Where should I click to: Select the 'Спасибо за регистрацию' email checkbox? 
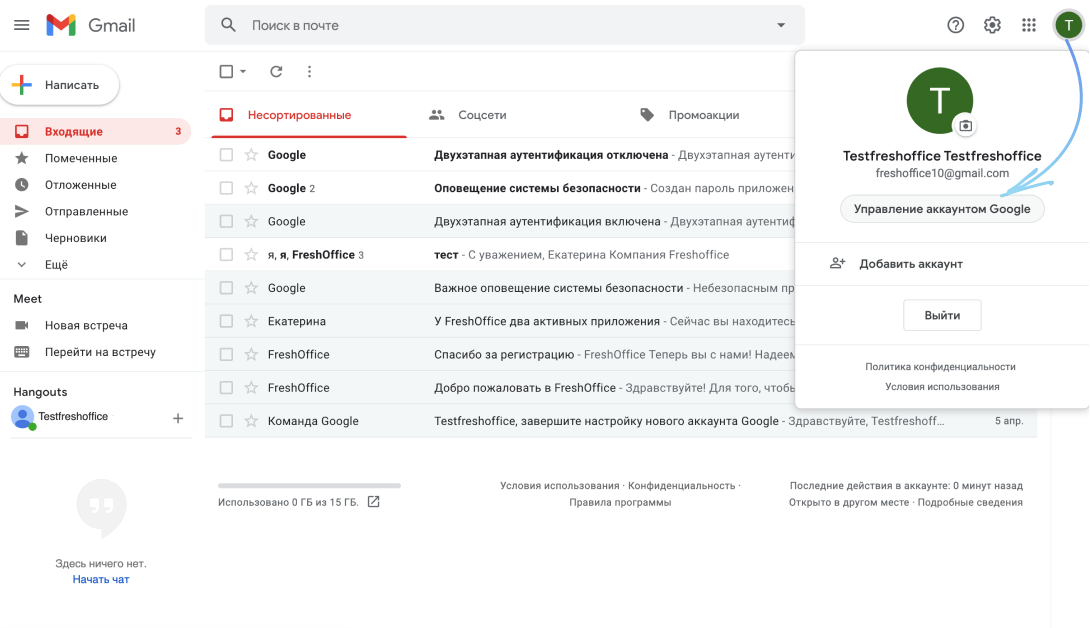tap(226, 354)
